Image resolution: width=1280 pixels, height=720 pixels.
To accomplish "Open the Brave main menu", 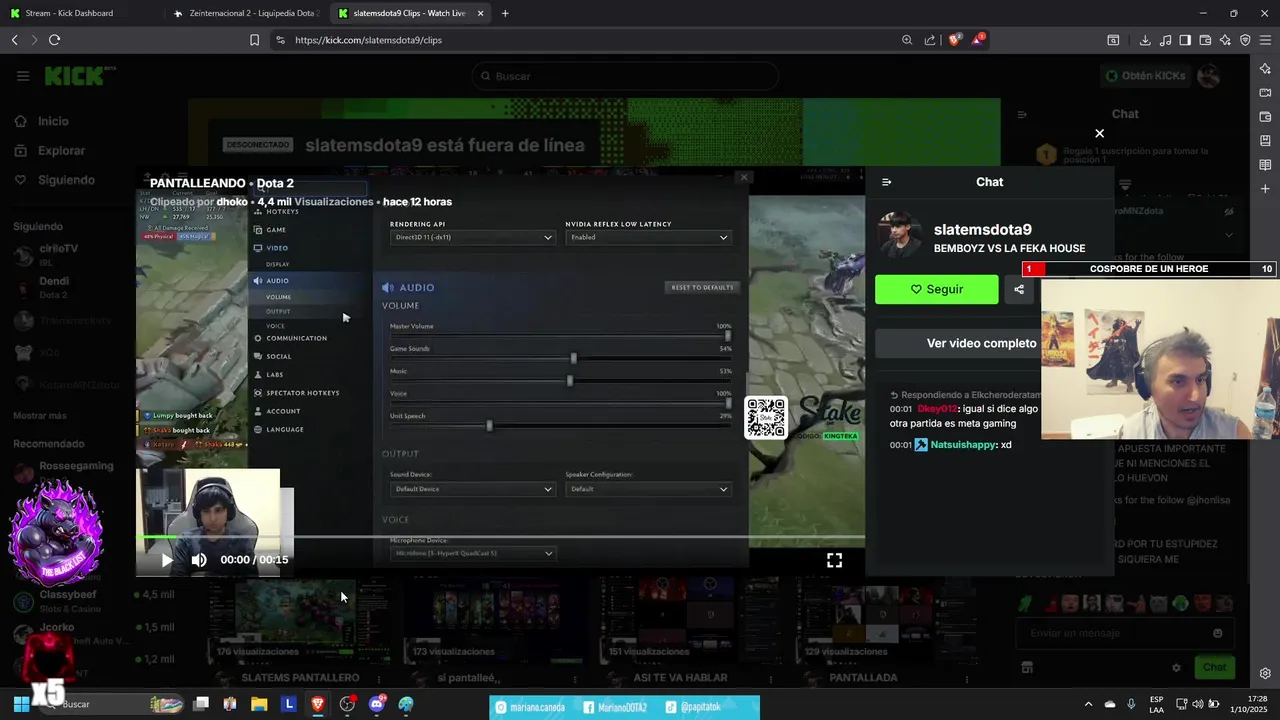I will click(1265, 40).
